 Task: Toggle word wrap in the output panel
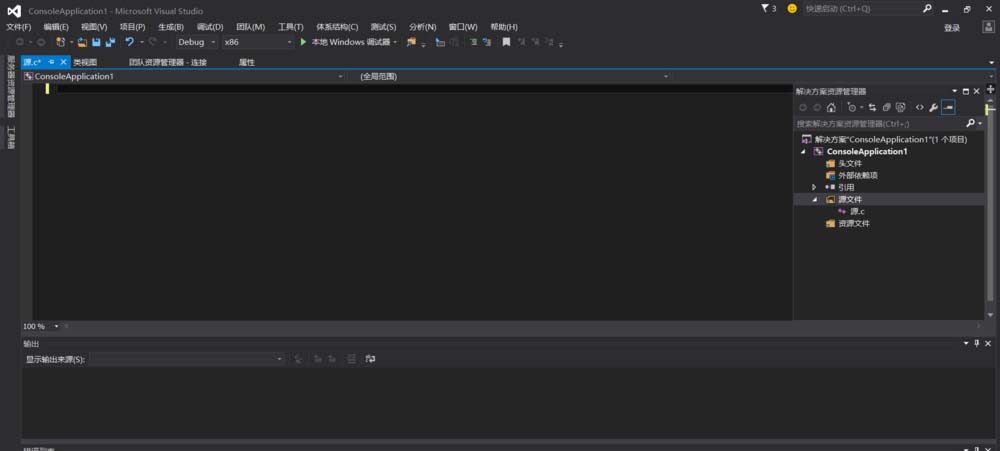[x=370, y=359]
